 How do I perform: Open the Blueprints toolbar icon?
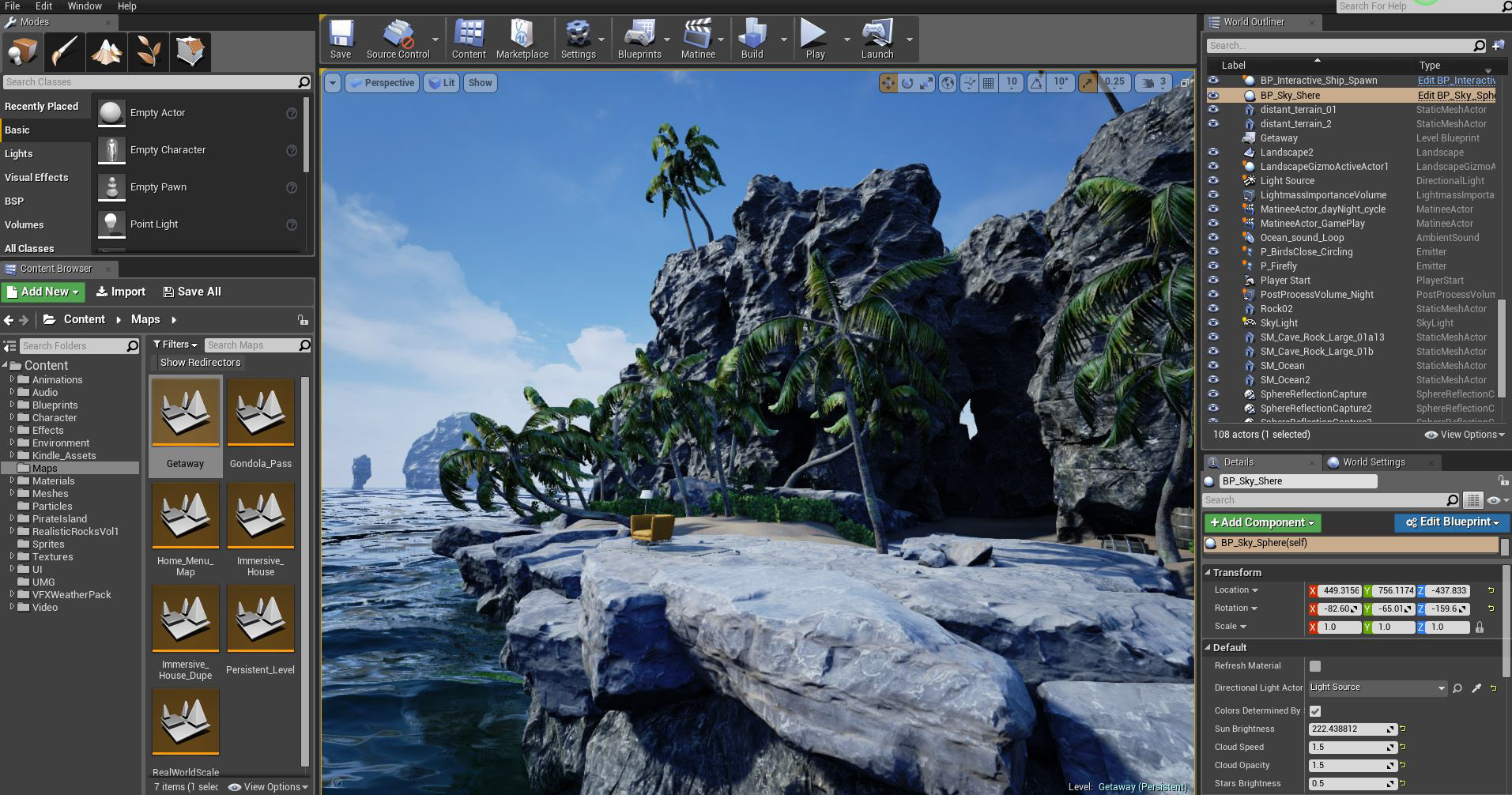(639, 39)
